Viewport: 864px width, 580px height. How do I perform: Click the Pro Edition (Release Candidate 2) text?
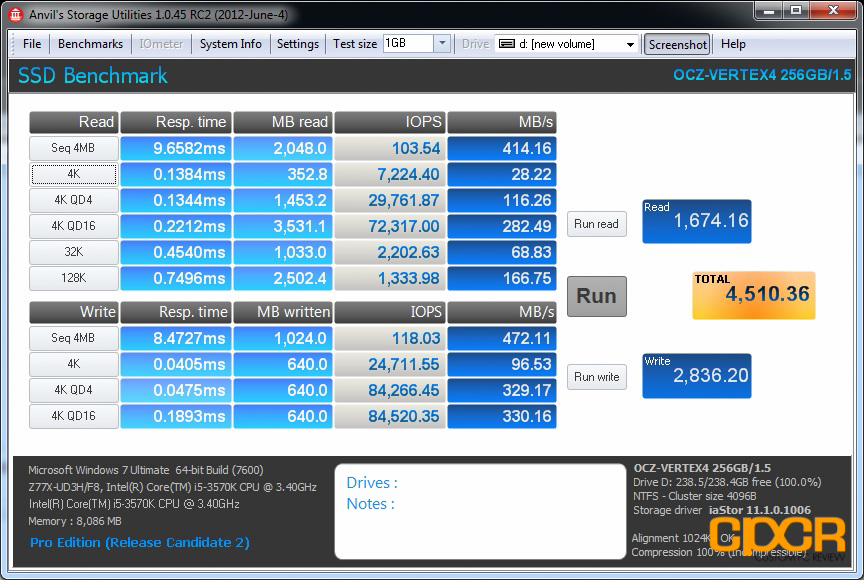(140, 543)
